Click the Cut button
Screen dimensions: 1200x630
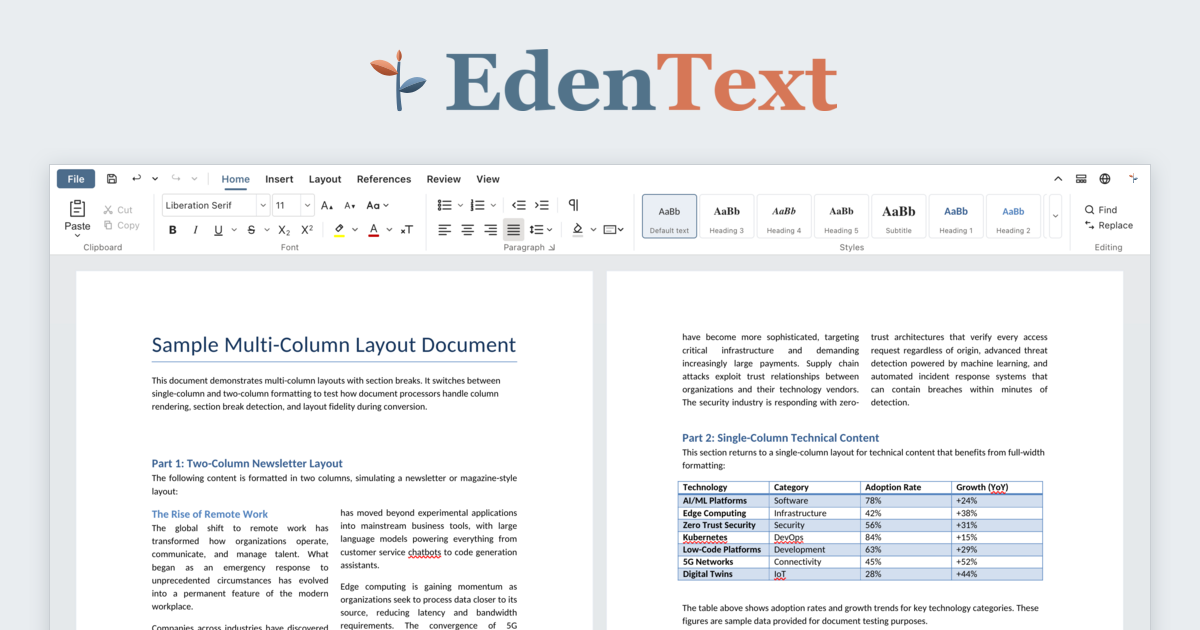tap(118, 210)
